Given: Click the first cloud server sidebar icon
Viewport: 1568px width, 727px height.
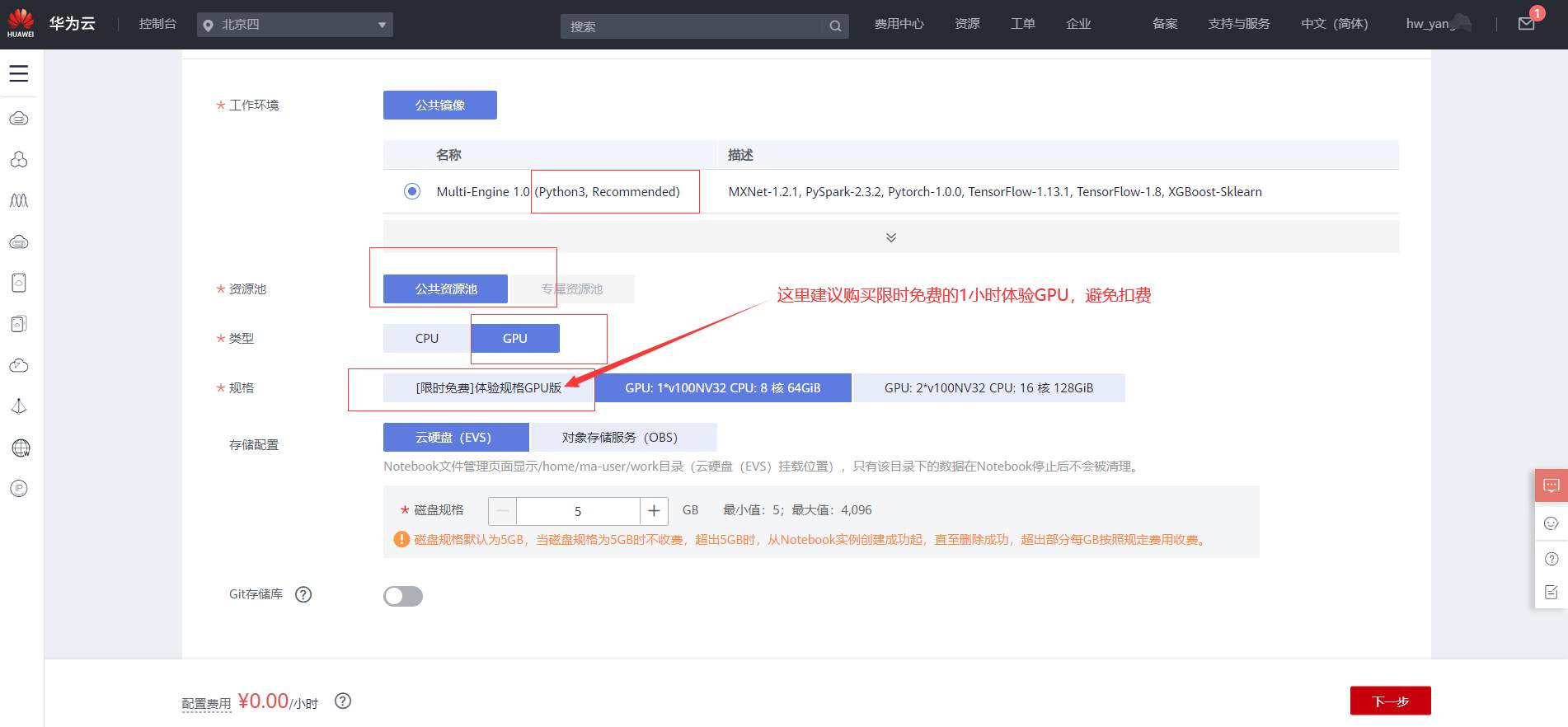Looking at the screenshot, I should tap(19, 119).
